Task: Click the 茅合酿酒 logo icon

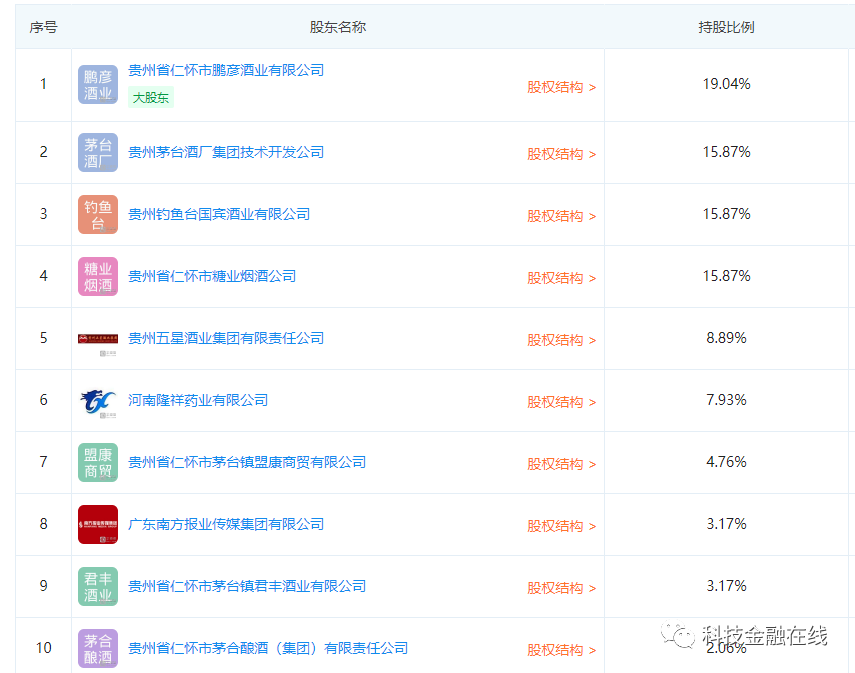Action: [x=98, y=648]
